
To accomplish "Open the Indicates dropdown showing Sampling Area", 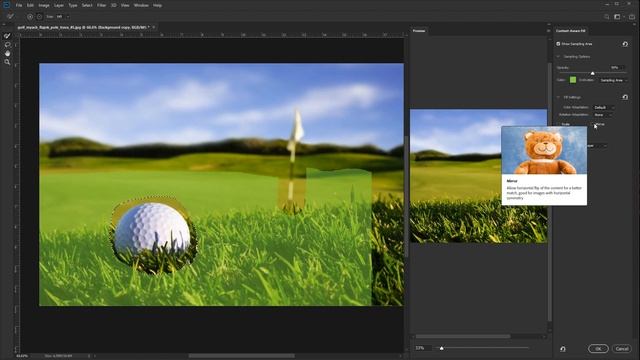I will [613, 80].
